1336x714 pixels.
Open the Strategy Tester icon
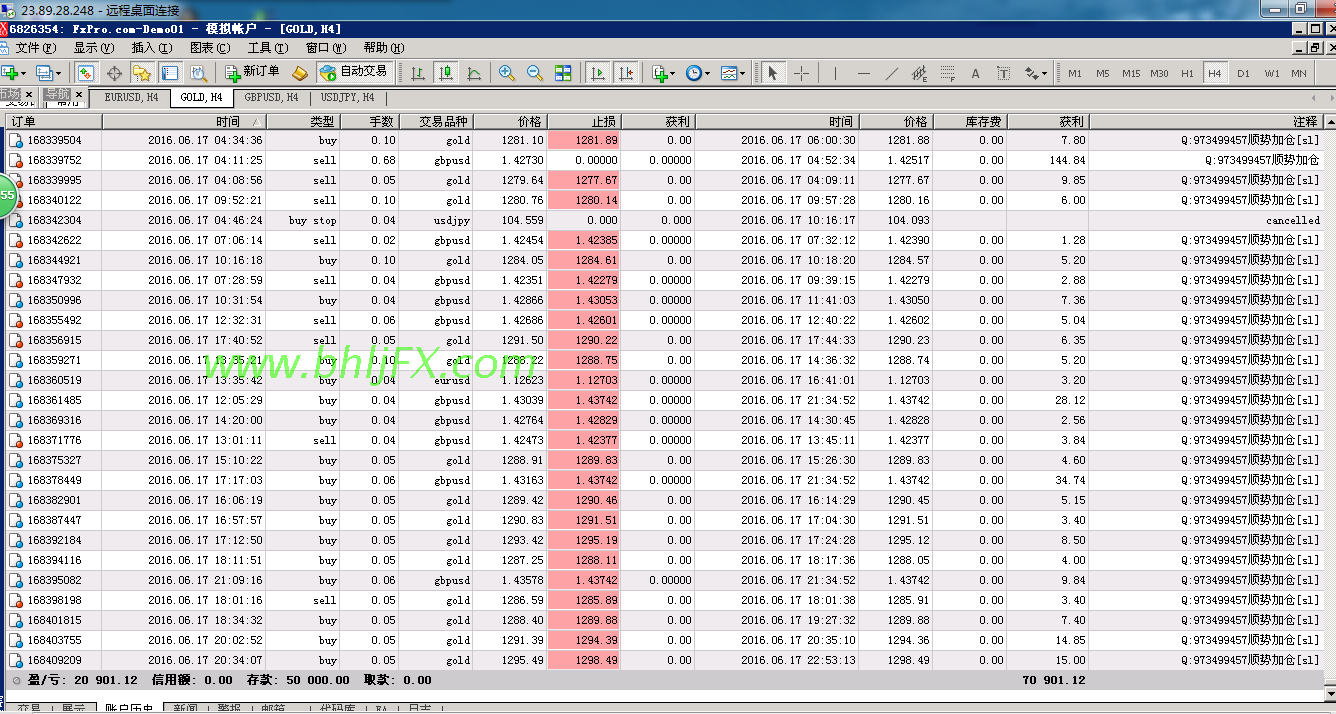198,73
